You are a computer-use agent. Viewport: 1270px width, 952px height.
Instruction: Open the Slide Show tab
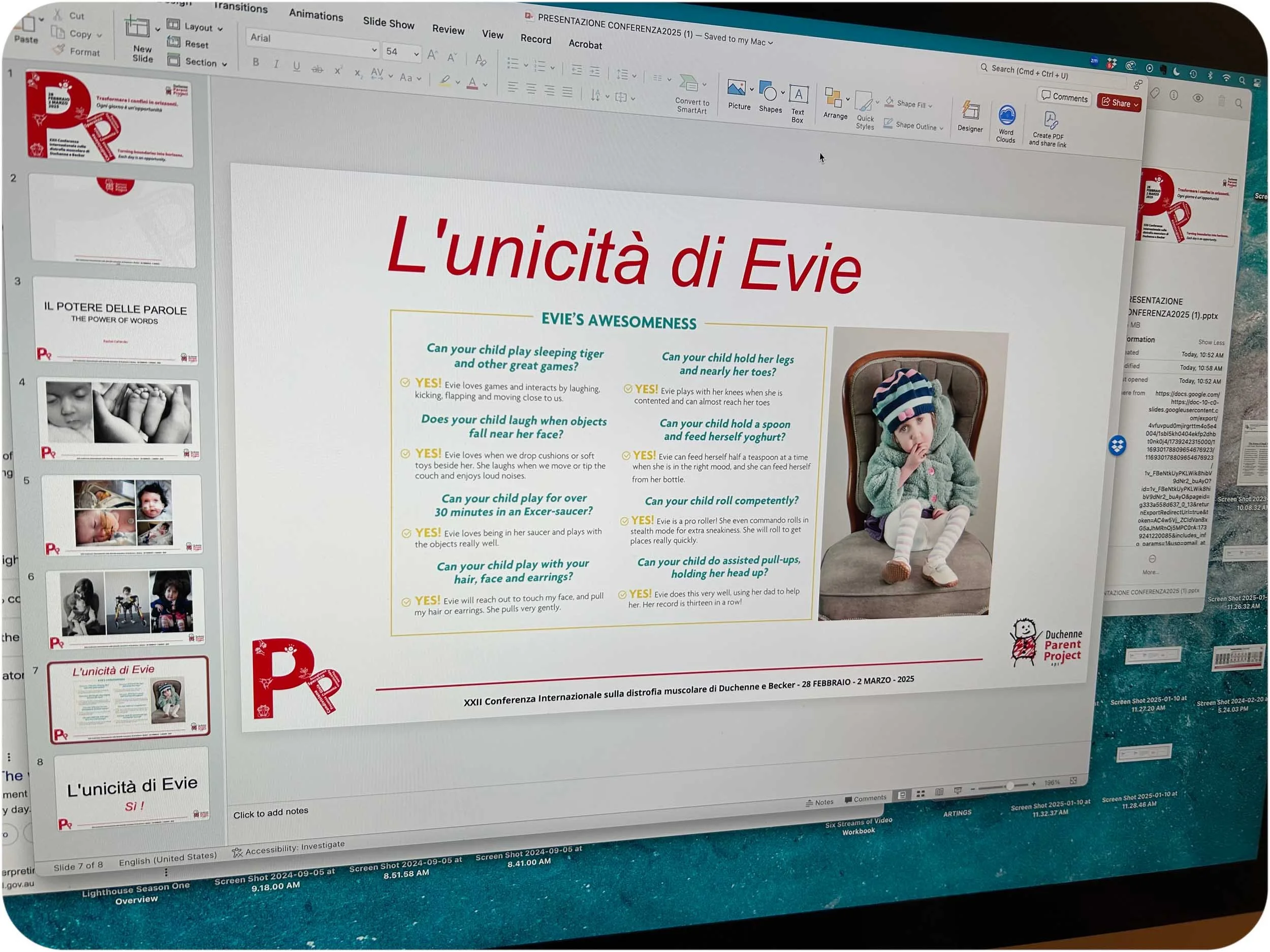(x=388, y=23)
